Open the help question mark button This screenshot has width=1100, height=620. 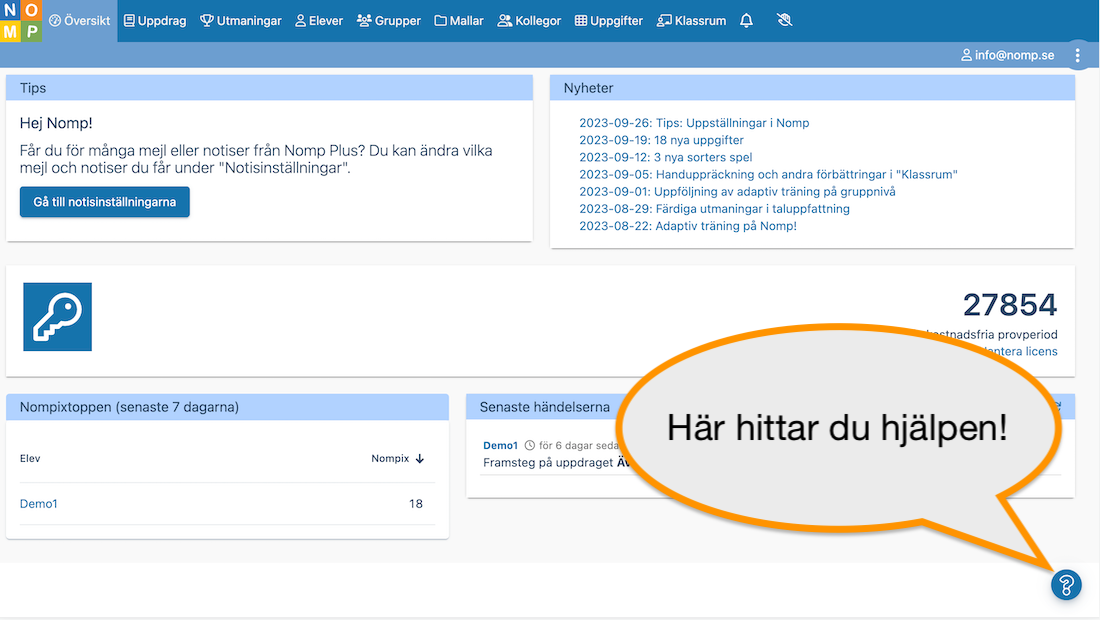point(1066,585)
